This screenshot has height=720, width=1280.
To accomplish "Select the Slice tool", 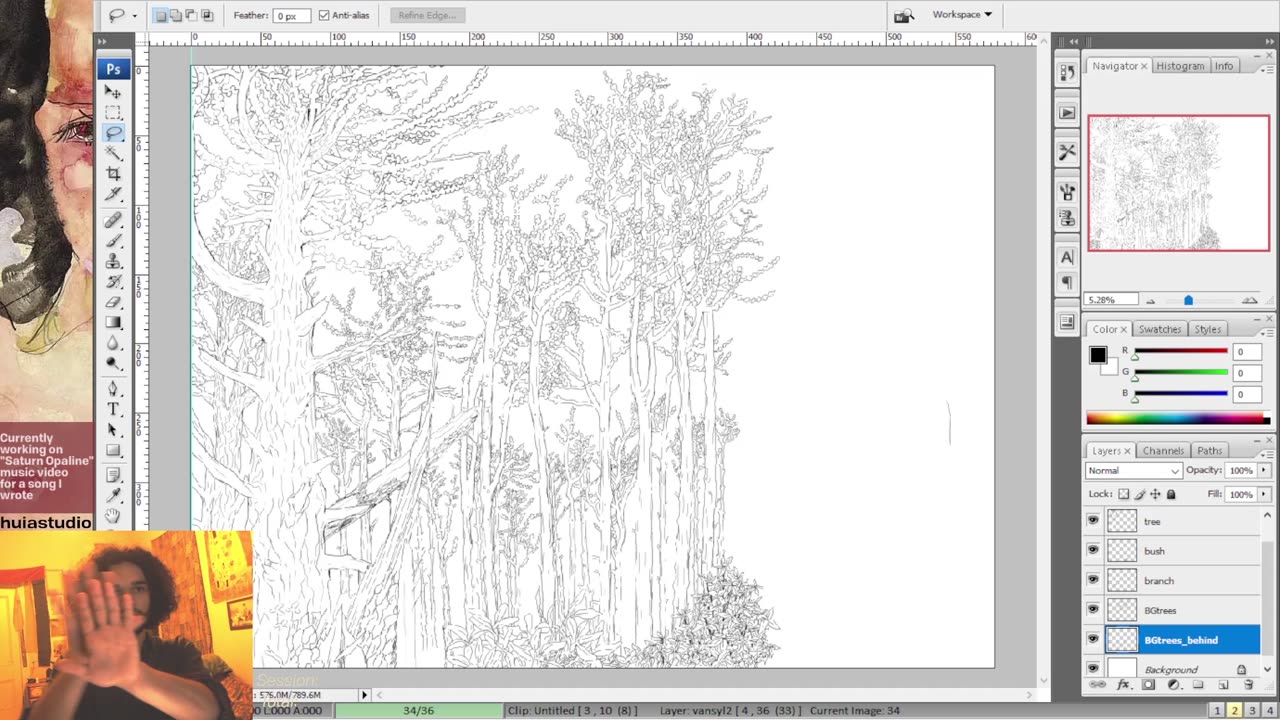I will [x=113, y=194].
